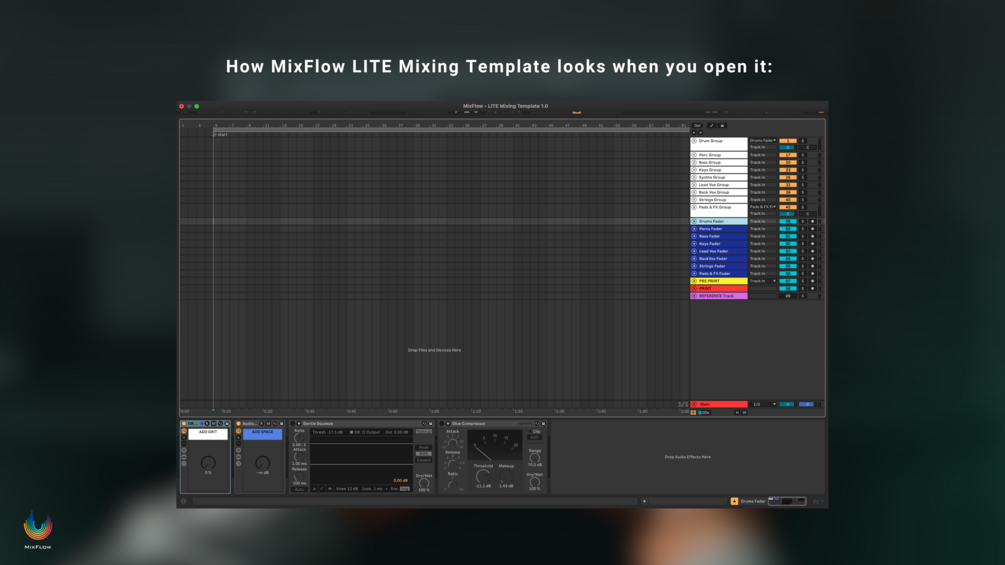This screenshot has width=1005, height=565.
Task: Open Pads & FX Group routing dropdown
Action: click(763, 207)
